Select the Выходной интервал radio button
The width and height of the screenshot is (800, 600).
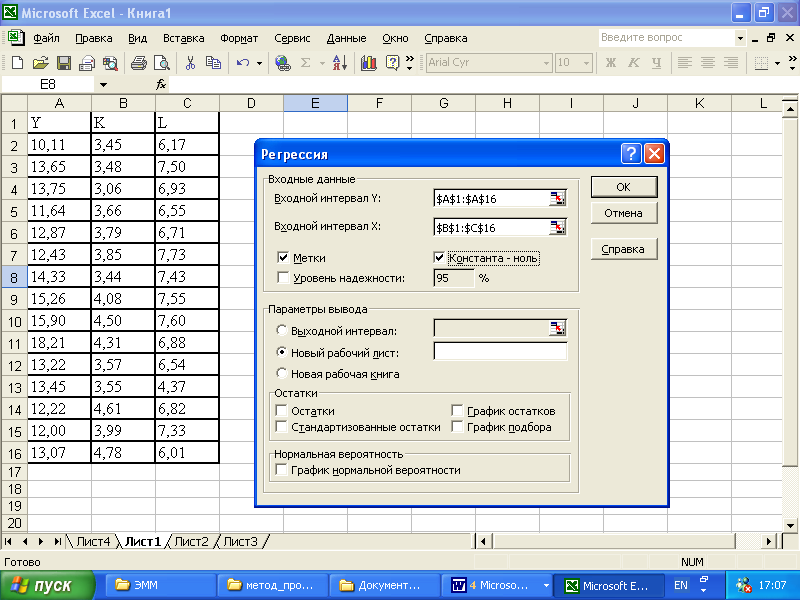[x=281, y=330]
